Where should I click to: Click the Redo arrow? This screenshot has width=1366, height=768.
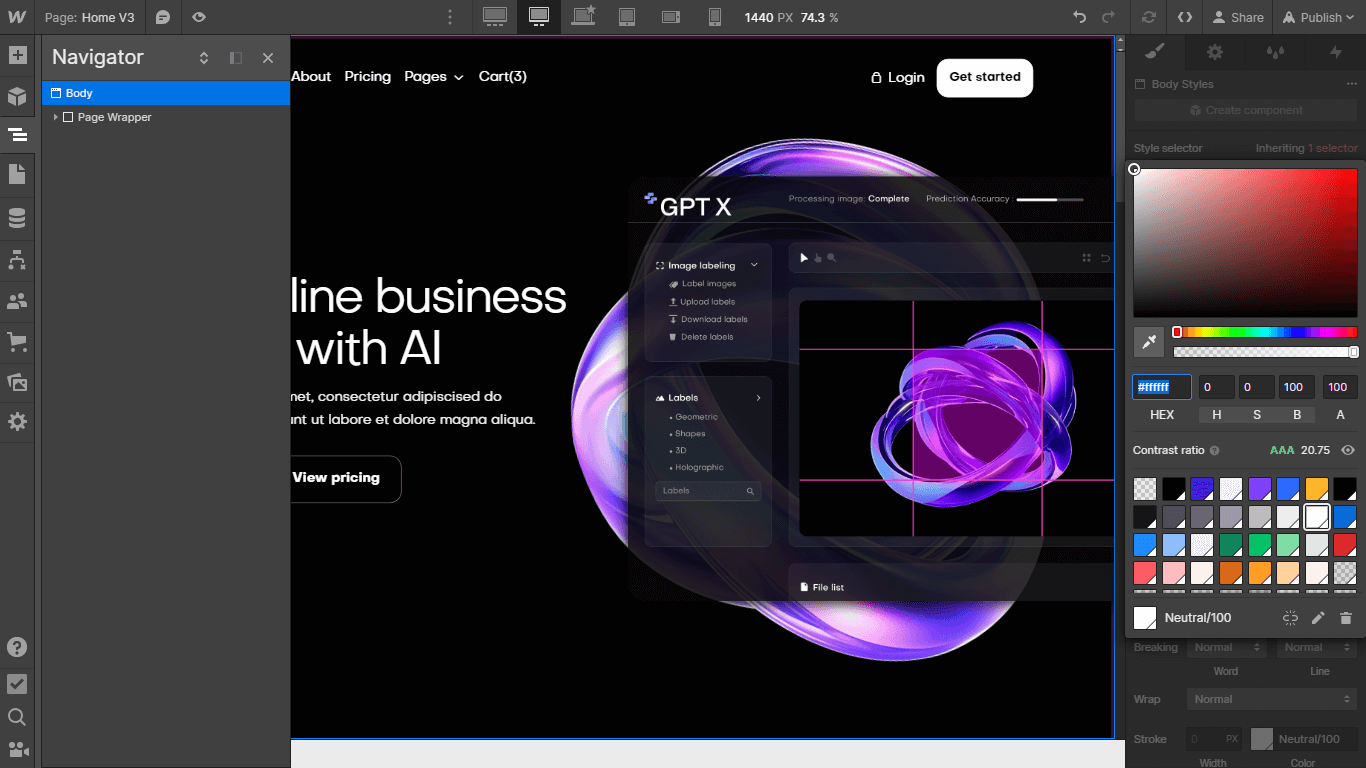[1108, 17]
